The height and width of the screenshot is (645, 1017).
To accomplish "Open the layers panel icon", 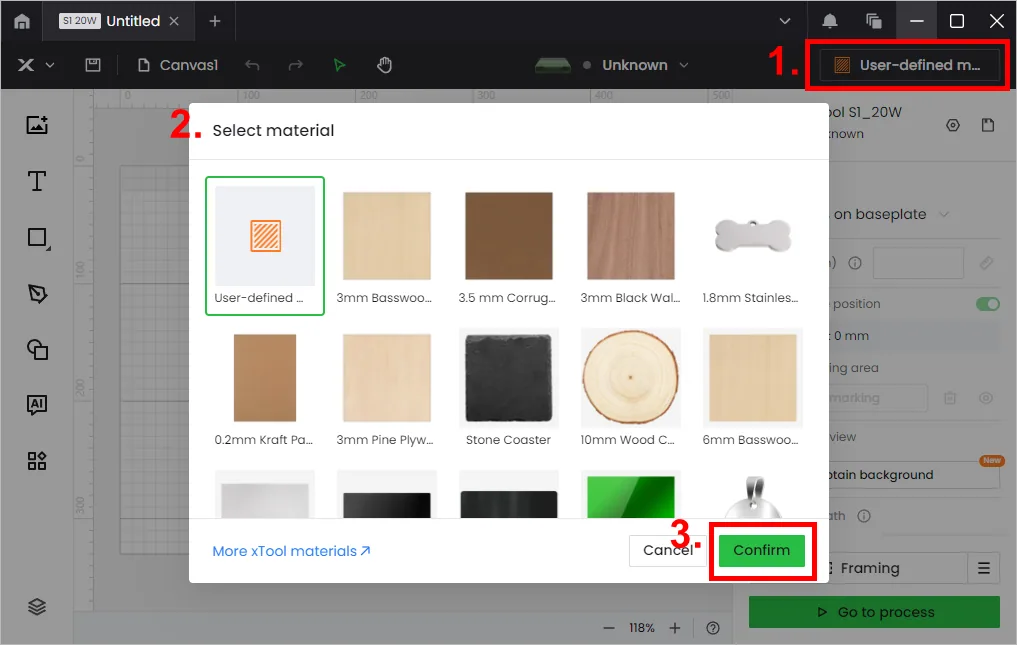I will (x=37, y=607).
